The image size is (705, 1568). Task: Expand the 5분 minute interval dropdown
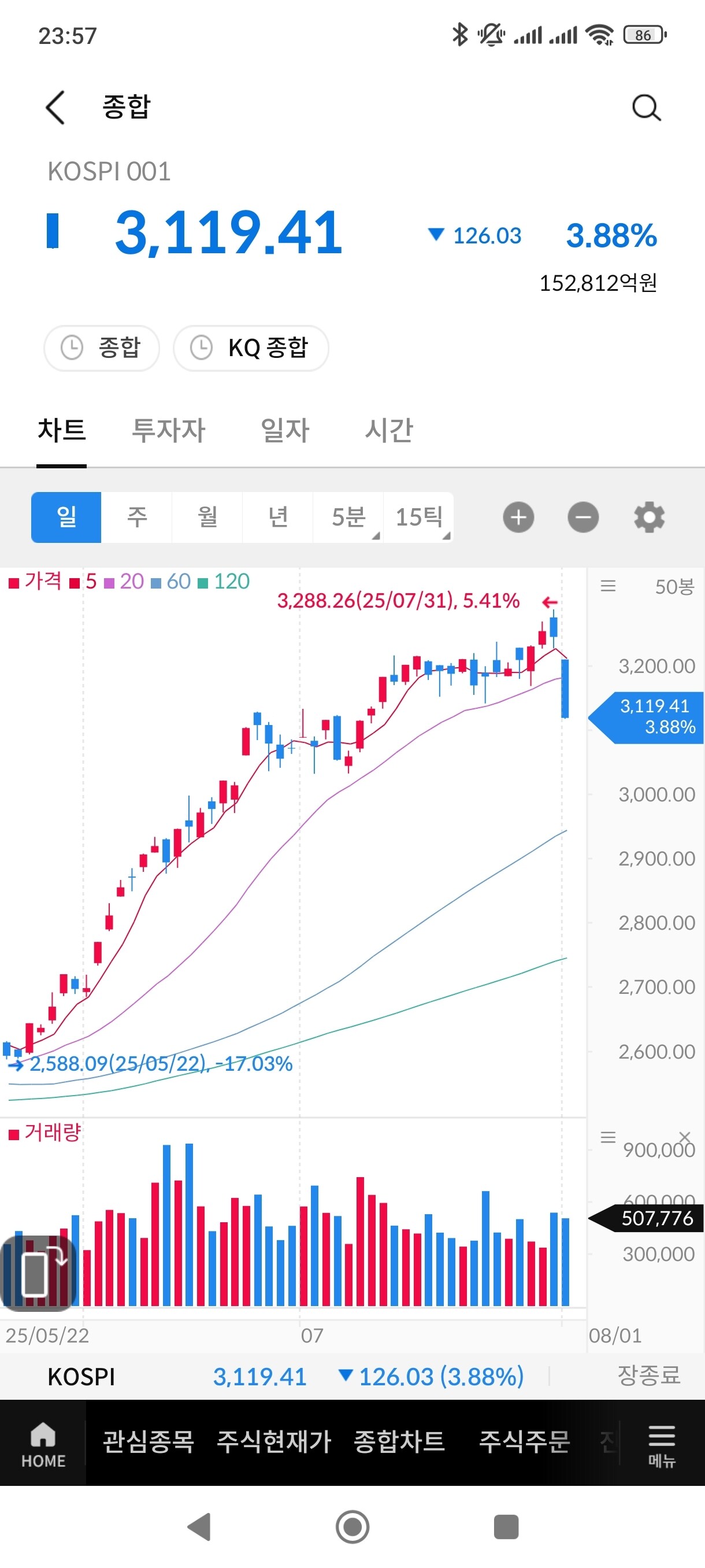tap(348, 517)
